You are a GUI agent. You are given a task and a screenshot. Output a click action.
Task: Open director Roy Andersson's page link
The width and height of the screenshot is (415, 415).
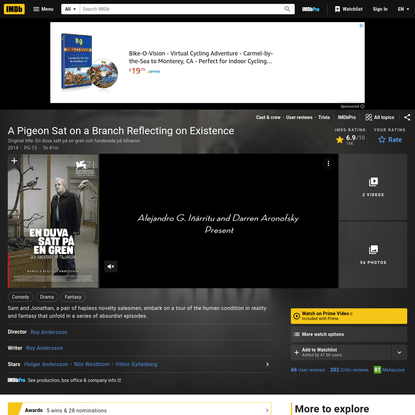pyautogui.click(x=49, y=332)
